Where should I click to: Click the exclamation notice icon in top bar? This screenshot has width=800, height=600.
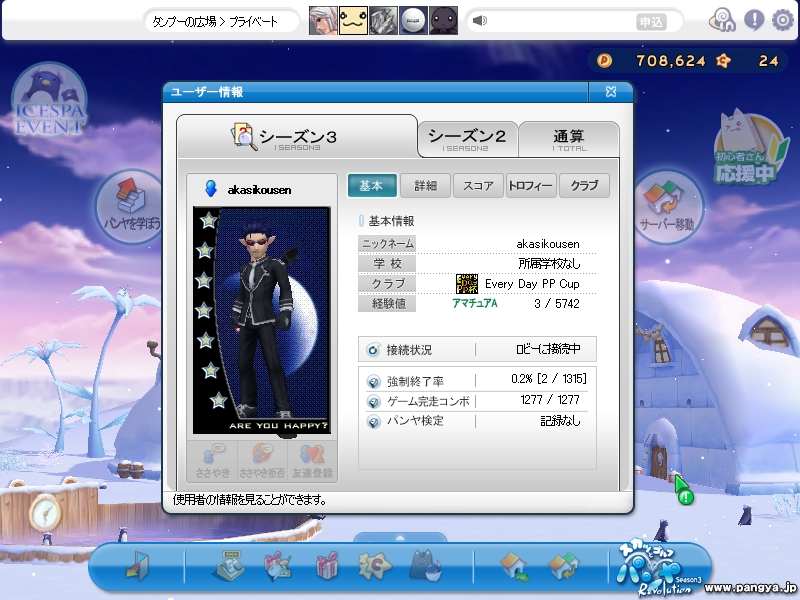[754, 20]
